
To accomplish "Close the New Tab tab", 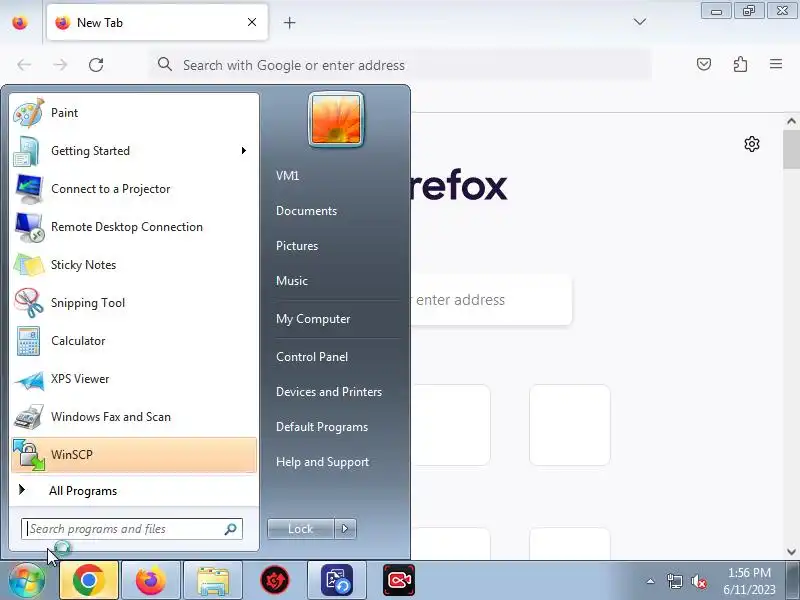I will tap(252, 22).
